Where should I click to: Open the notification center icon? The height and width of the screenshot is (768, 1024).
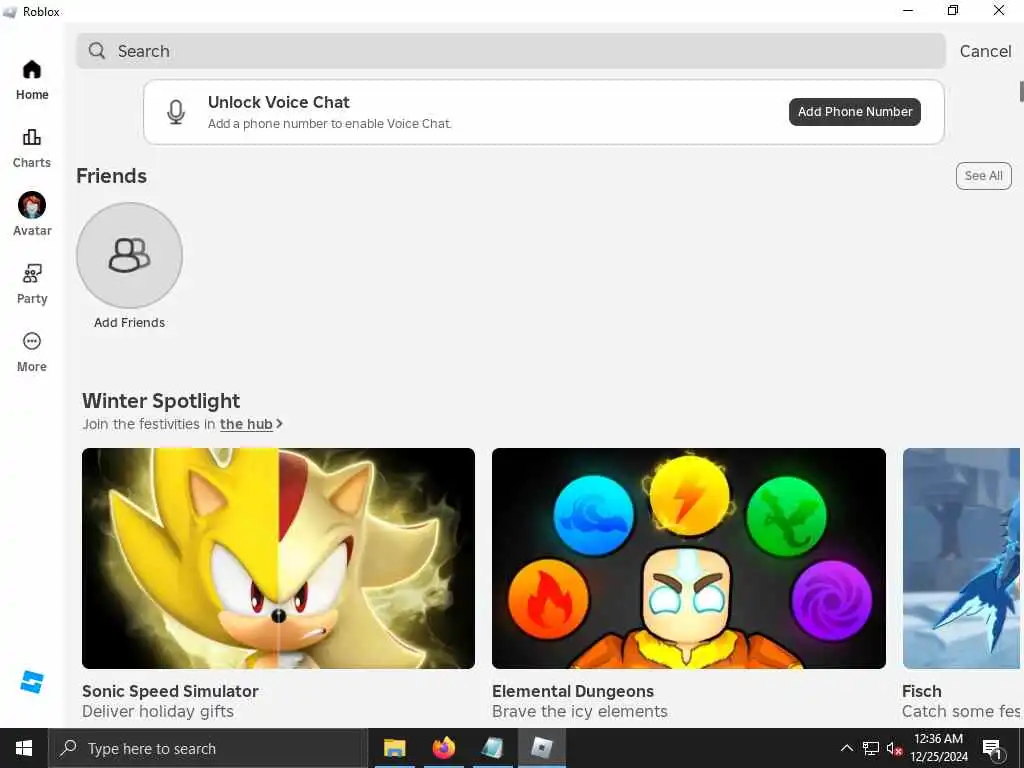pyautogui.click(x=992, y=749)
